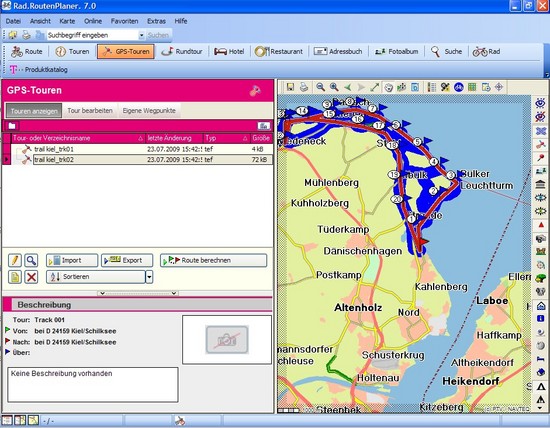The height and width of the screenshot is (428, 550).
Task: Click the first layout icon in status bar
Action: pos(7,420)
